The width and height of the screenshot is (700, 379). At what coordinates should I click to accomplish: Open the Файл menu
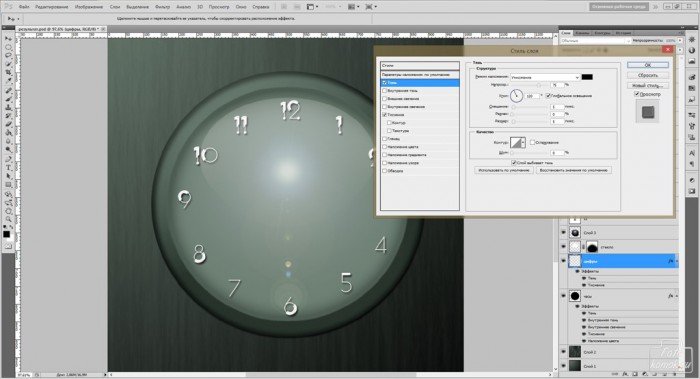pyautogui.click(x=24, y=7)
